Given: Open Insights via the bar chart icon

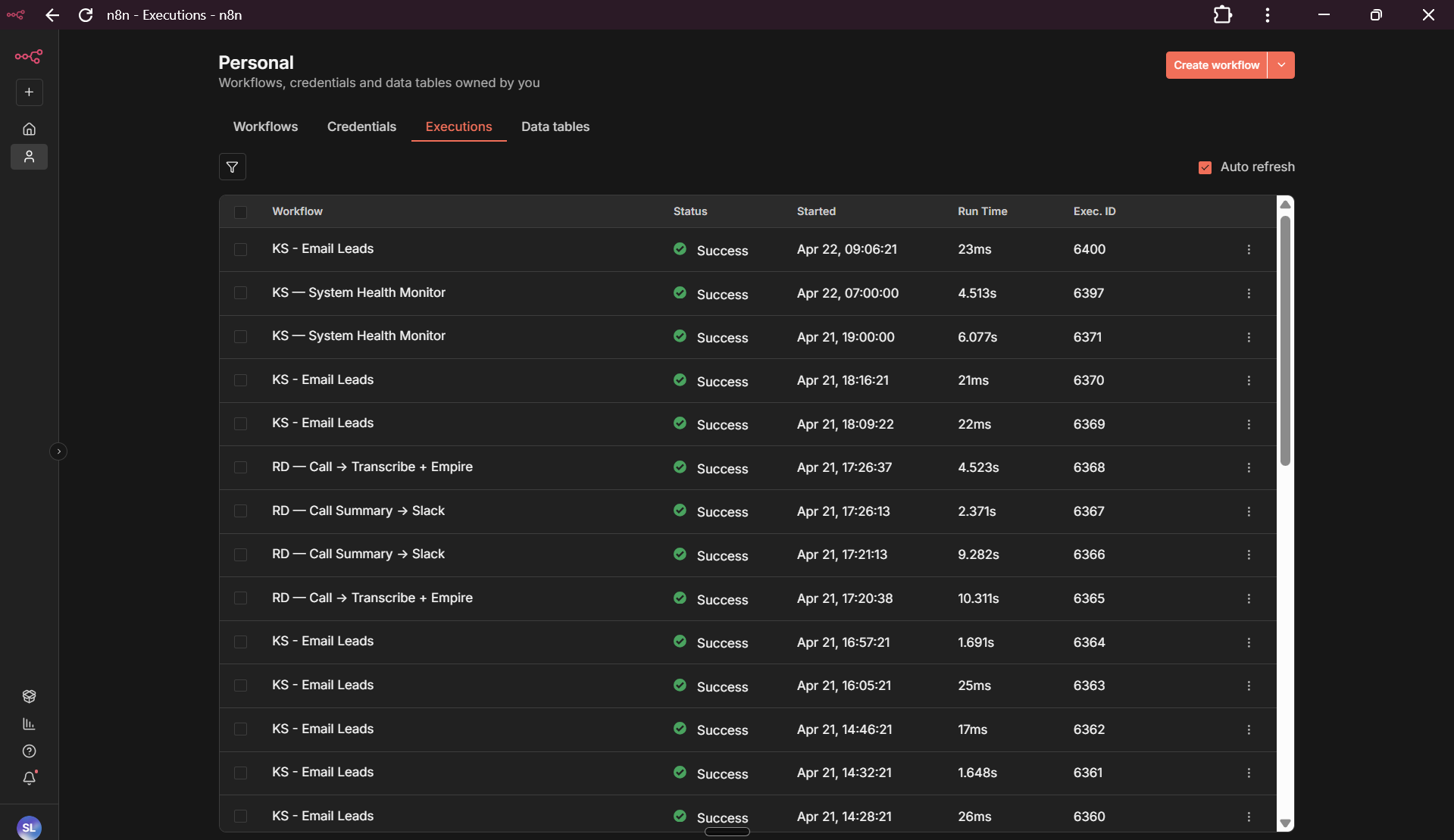Looking at the screenshot, I should (x=29, y=724).
